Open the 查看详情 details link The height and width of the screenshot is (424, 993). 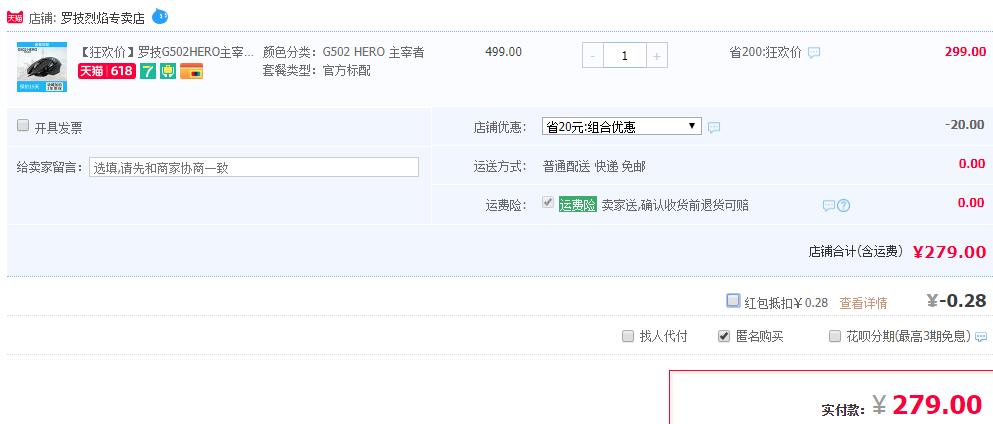tap(863, 303)
